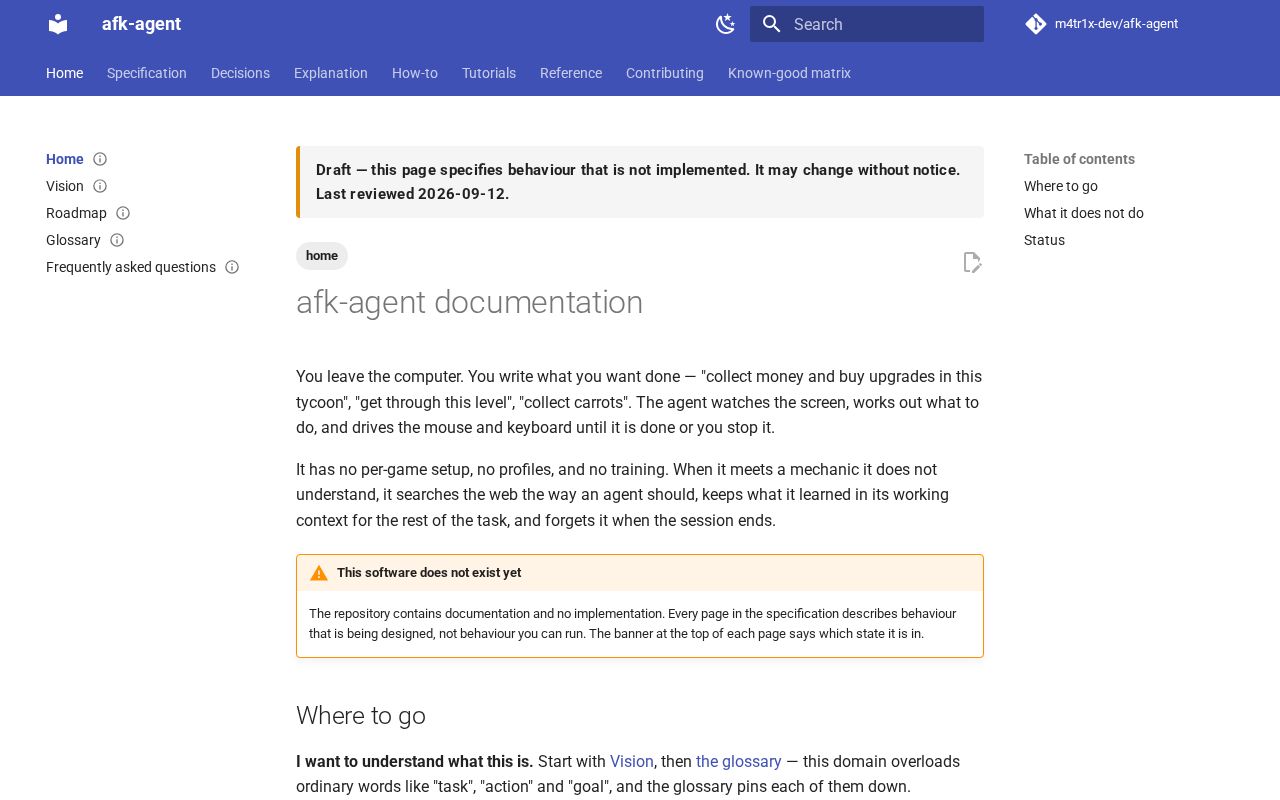Click 'This software does not exist yet' title
Image resolution: width=1280 pixels, height=800 pixels.
coord(429,573)
